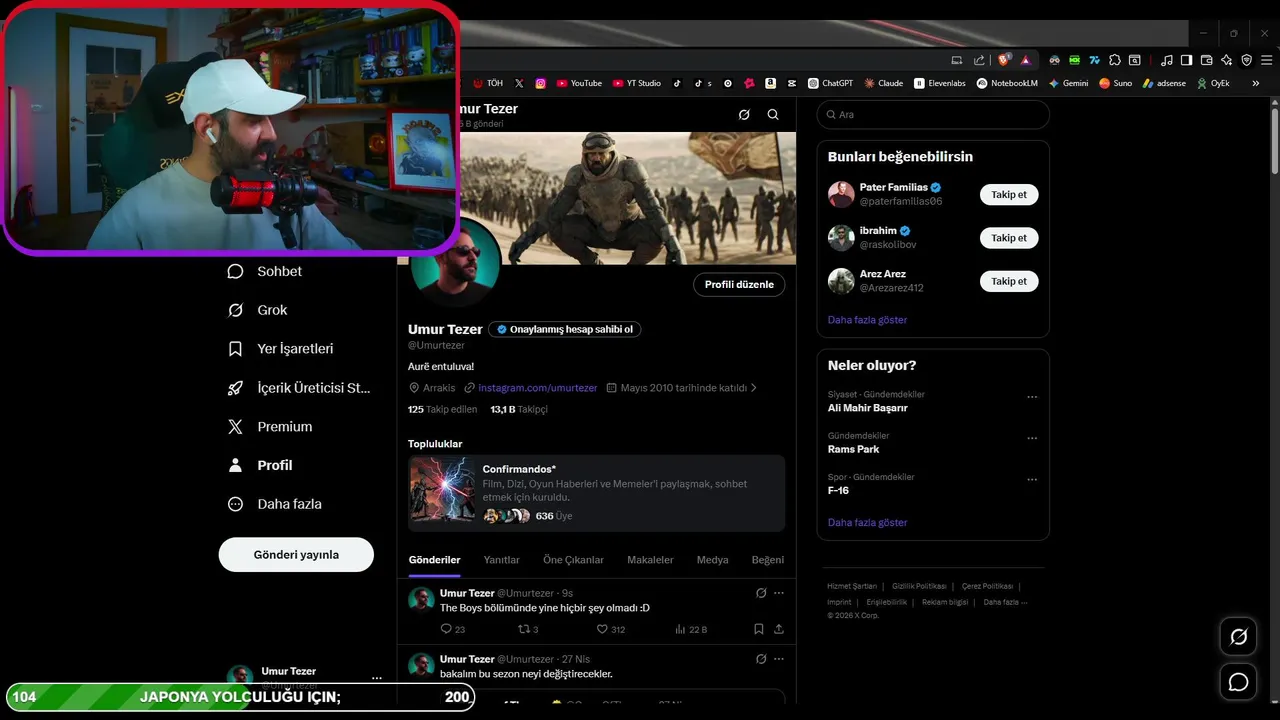Follow Arez Arez with Takip et
1280x720 pixels.
click(x=1009, y=281)
